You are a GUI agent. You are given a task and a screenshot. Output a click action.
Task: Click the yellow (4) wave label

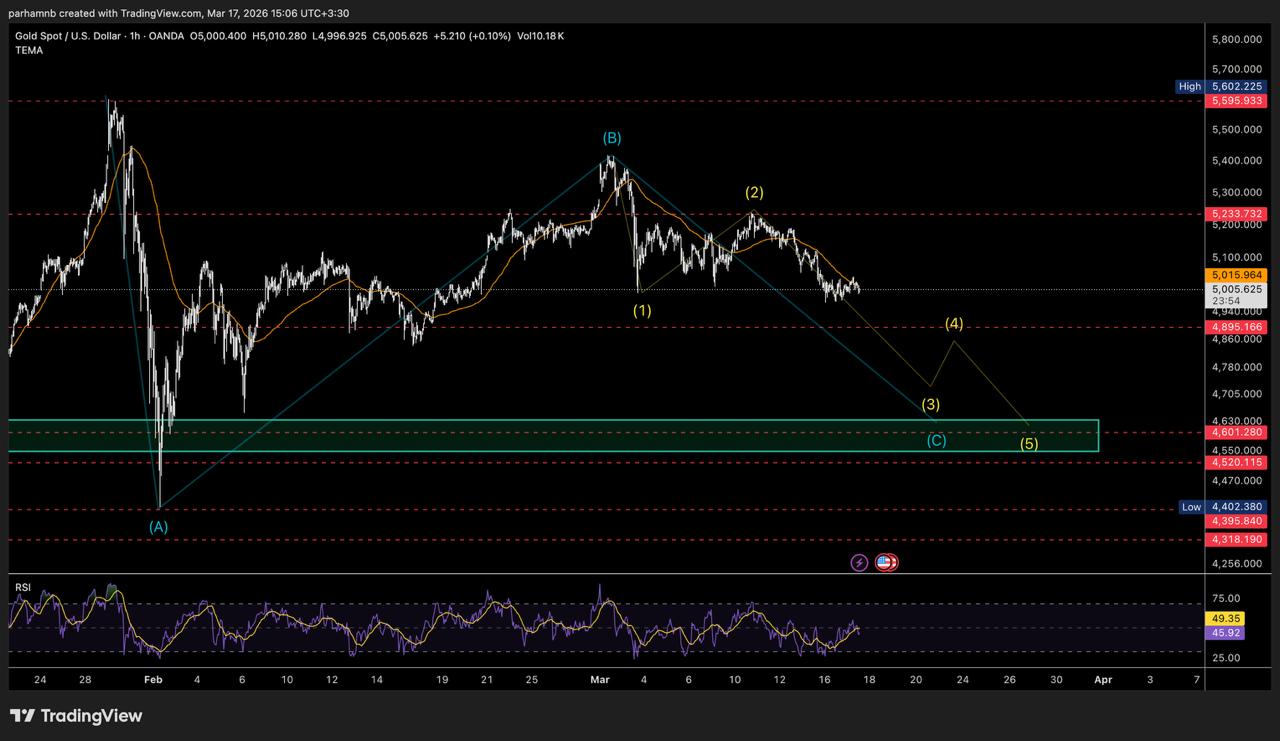954,324
